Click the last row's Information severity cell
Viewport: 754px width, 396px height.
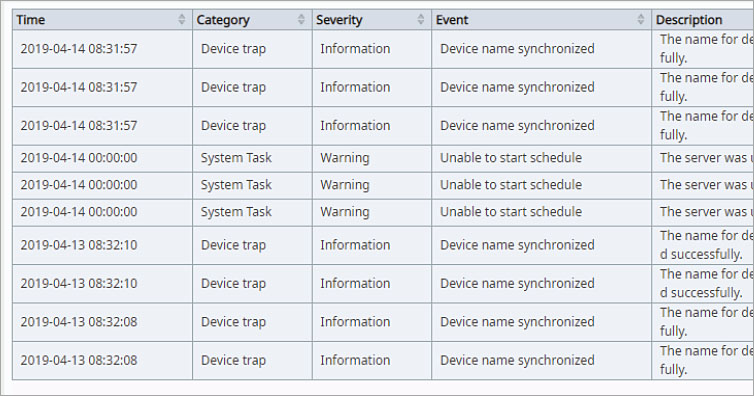pyautogui.click(x=372, y=360)
